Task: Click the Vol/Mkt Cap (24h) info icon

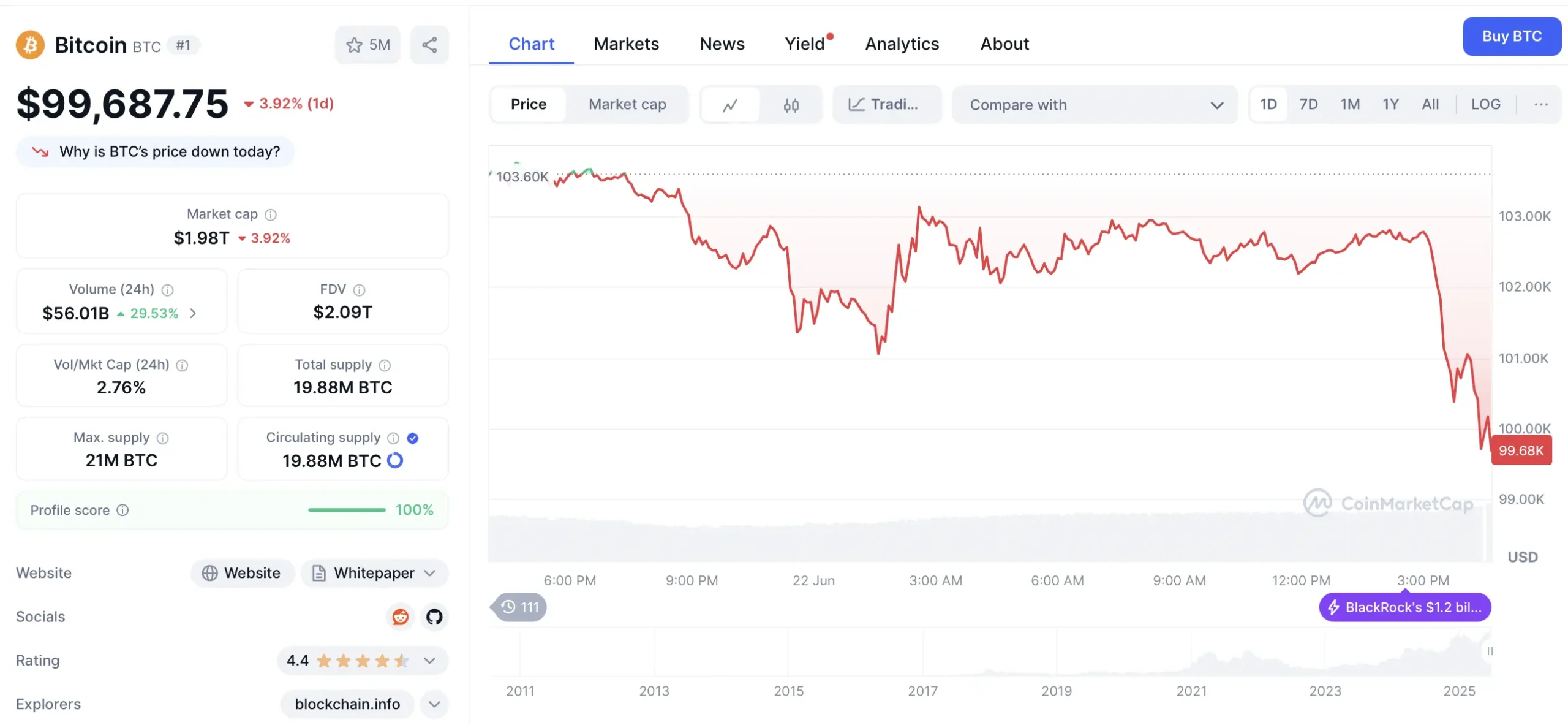Action: [x=183, y=365]
